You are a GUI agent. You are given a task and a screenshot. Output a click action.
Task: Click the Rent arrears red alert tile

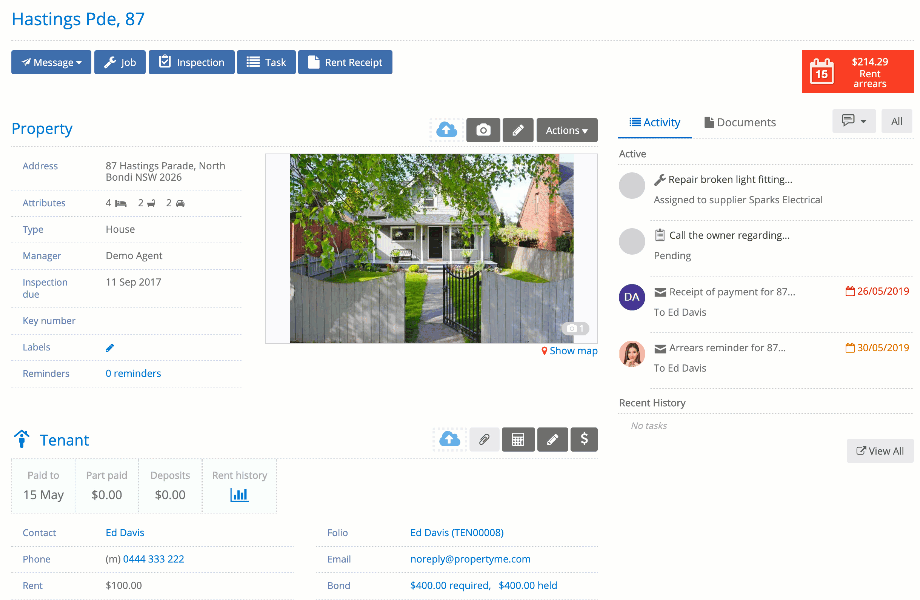coord(858,72)
